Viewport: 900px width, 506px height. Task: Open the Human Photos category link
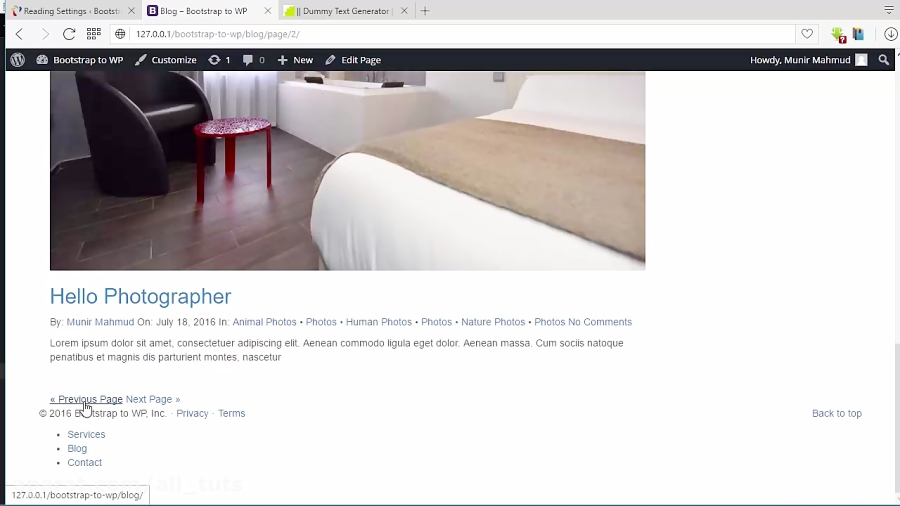(x=379, y=322)
